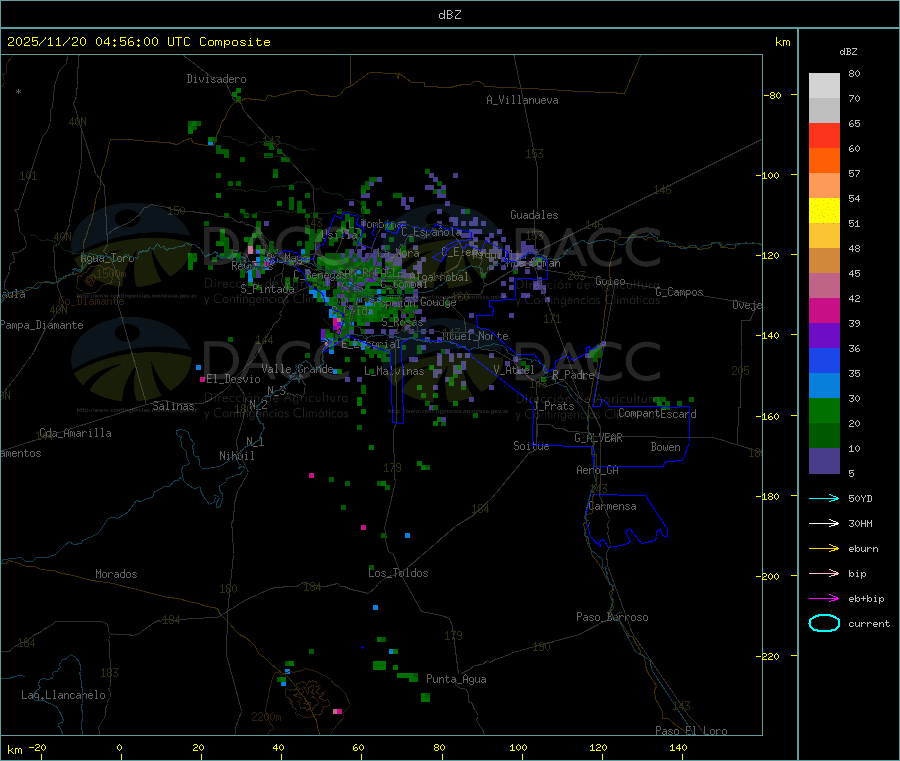Click the L_Malvinas map label
900x761 pixels.
[394, 371]
